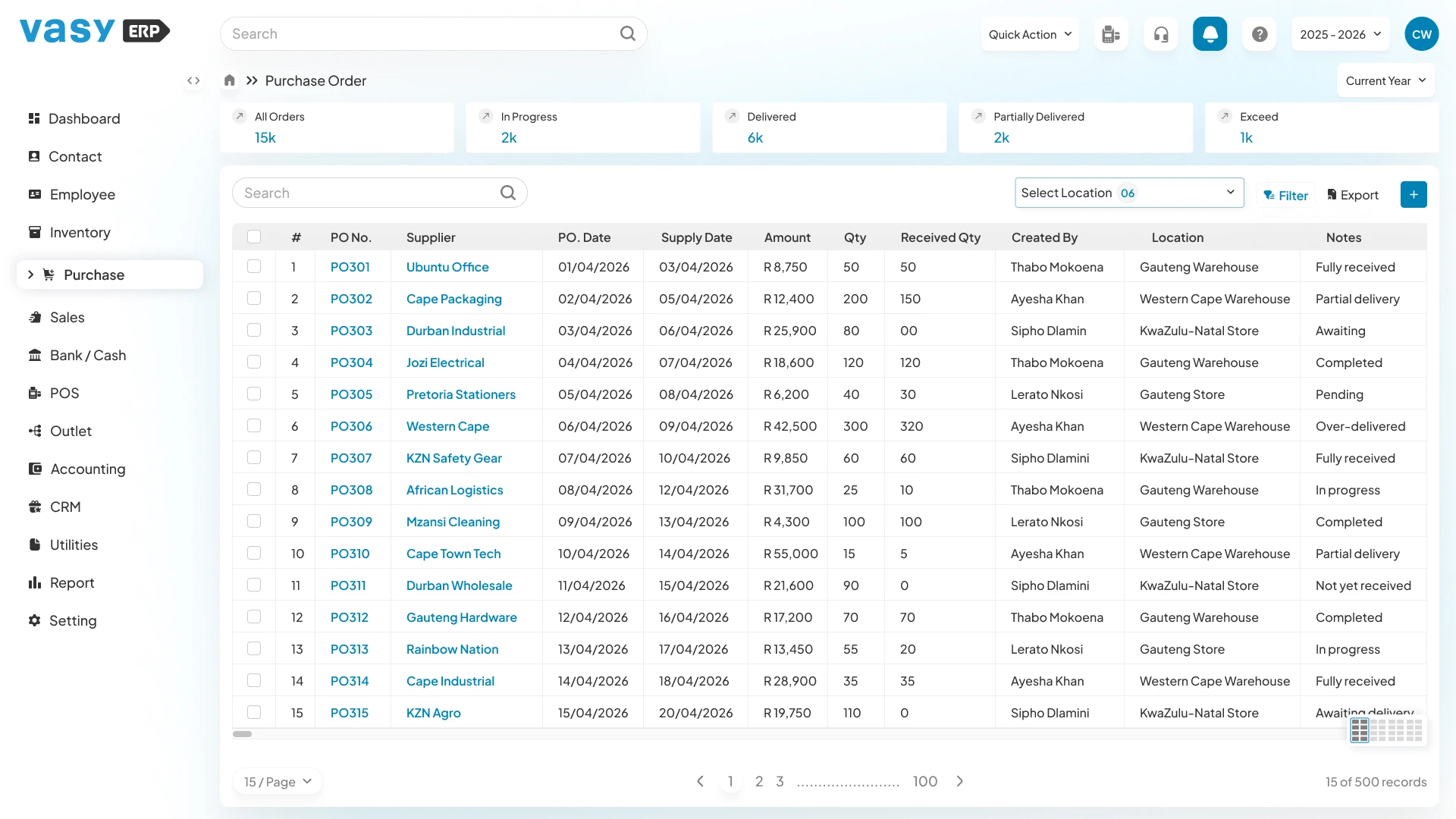
Task: Open the Quick Action menu
Action: coord(1029,33)
